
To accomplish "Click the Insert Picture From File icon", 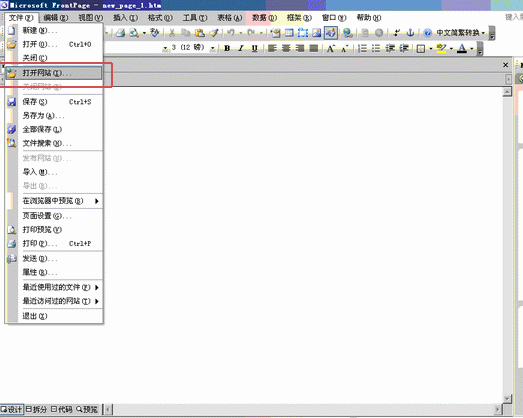I will click(x=317, y=33).
